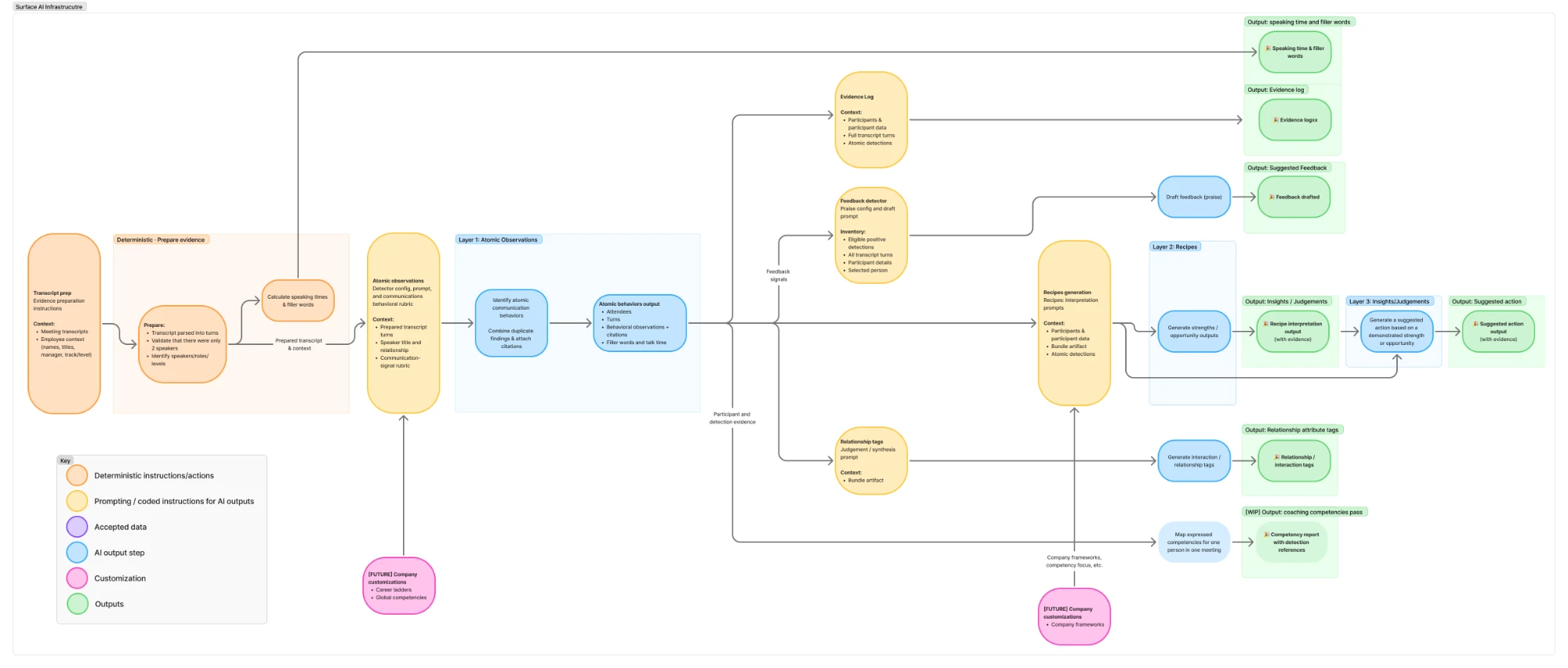Select the yellow Evidence Log node
The width and height of the screenshot is (1568, 668).
(871, 120)
